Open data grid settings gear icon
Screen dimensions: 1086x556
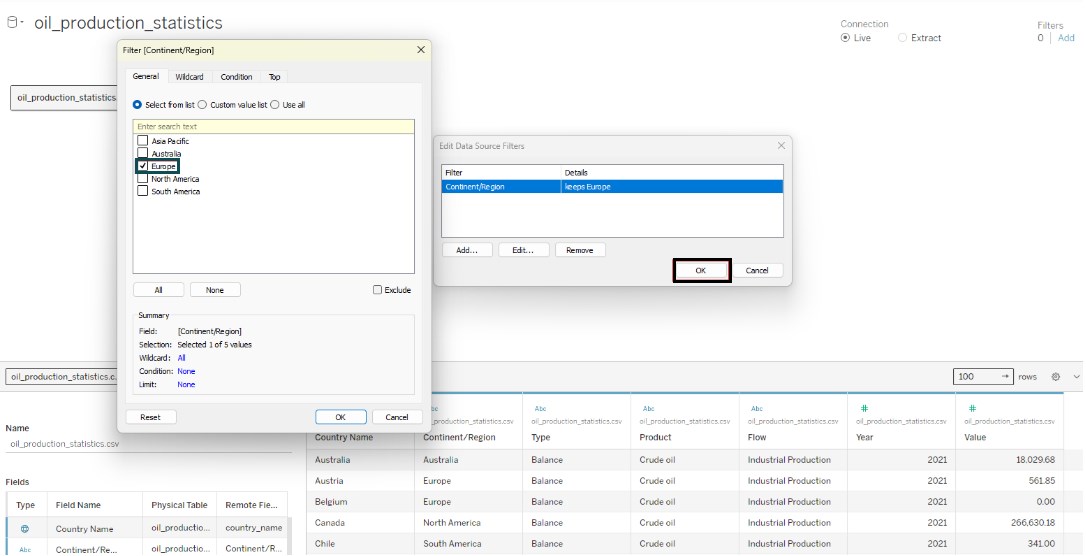pyautogui.click(x=1056, y=377)
